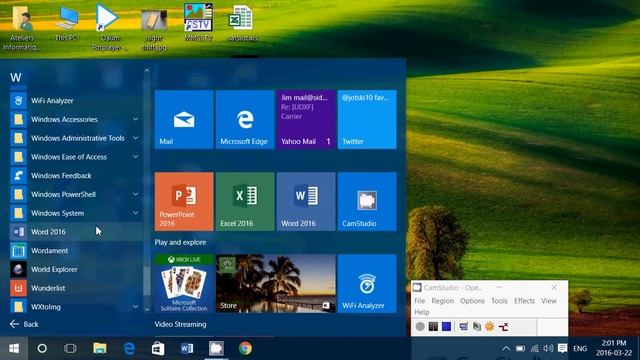Image resolution: width=640 pixels, height=360 pixels.
Task: Open CamStudio screen annotations sun icon
Action: click(489, 327)
